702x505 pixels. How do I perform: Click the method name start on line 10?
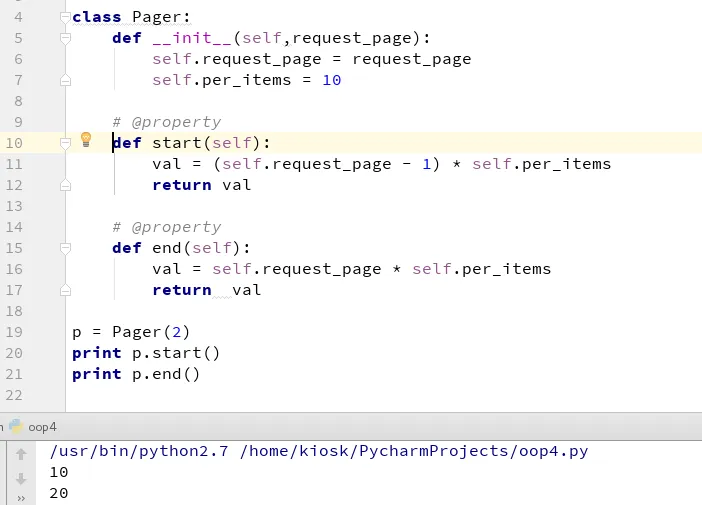[x=177, y=143]
